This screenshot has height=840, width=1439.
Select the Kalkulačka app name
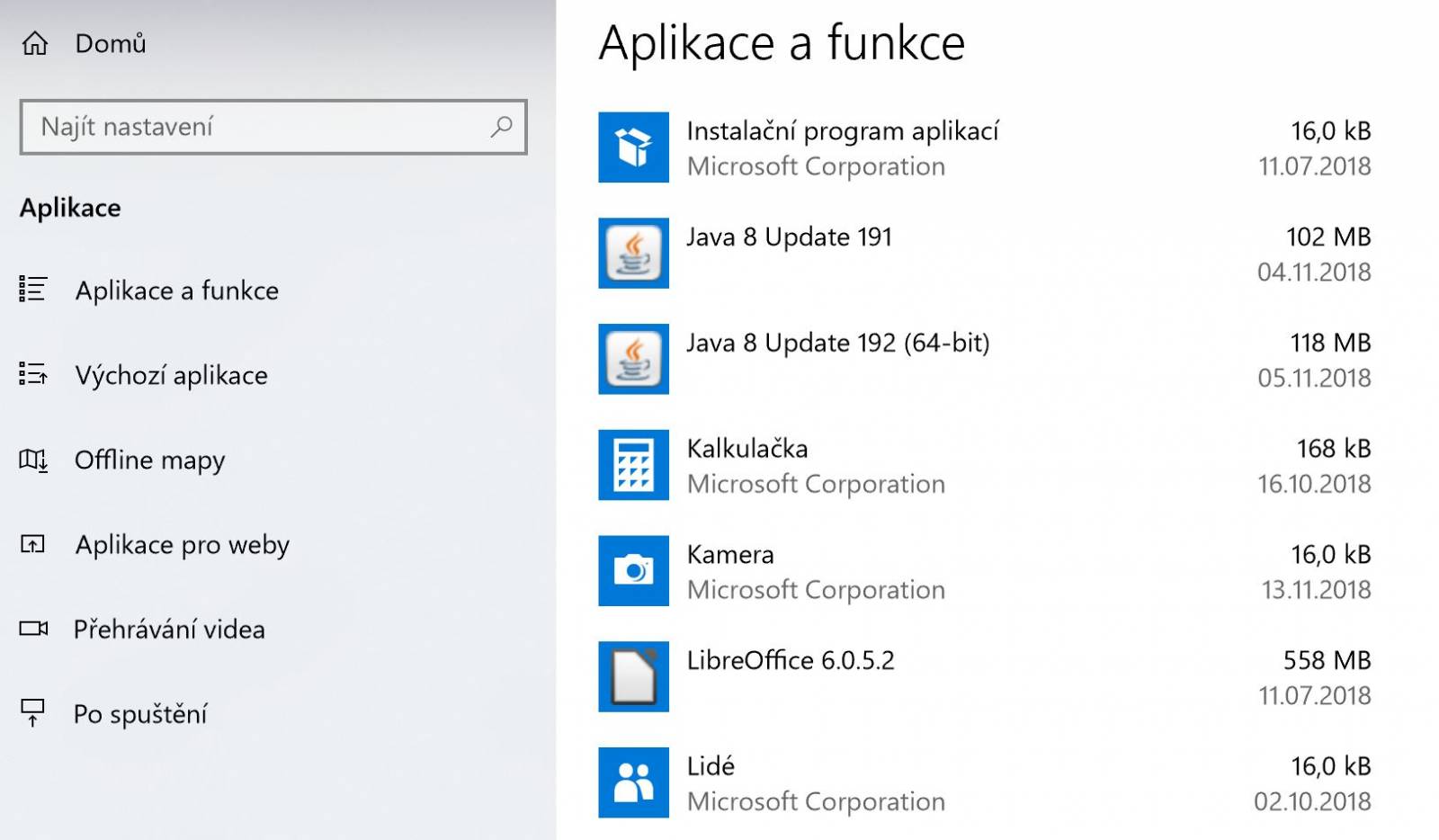[747, 449]
